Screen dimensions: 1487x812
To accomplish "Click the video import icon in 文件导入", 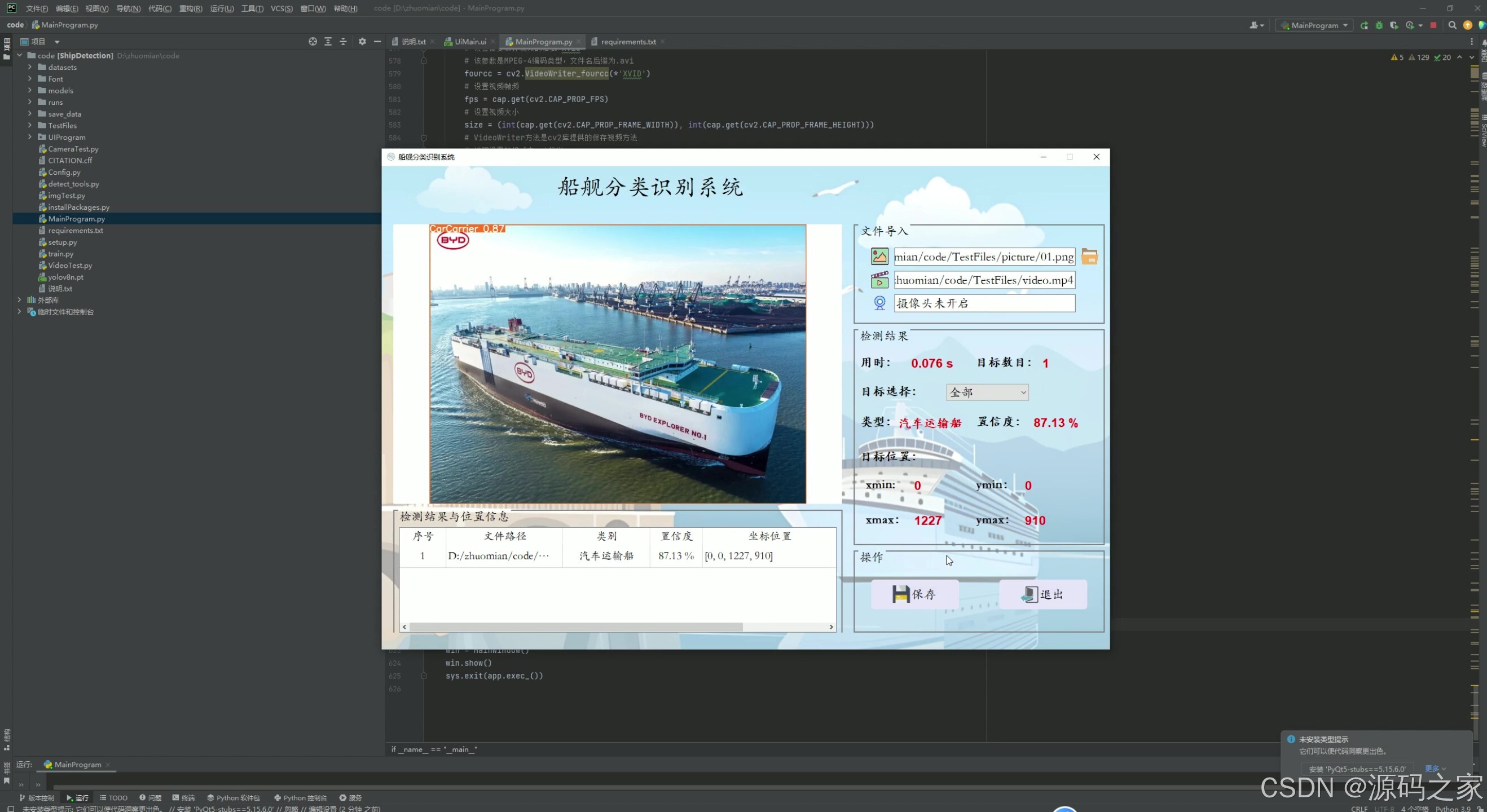I will click(879, 280).
